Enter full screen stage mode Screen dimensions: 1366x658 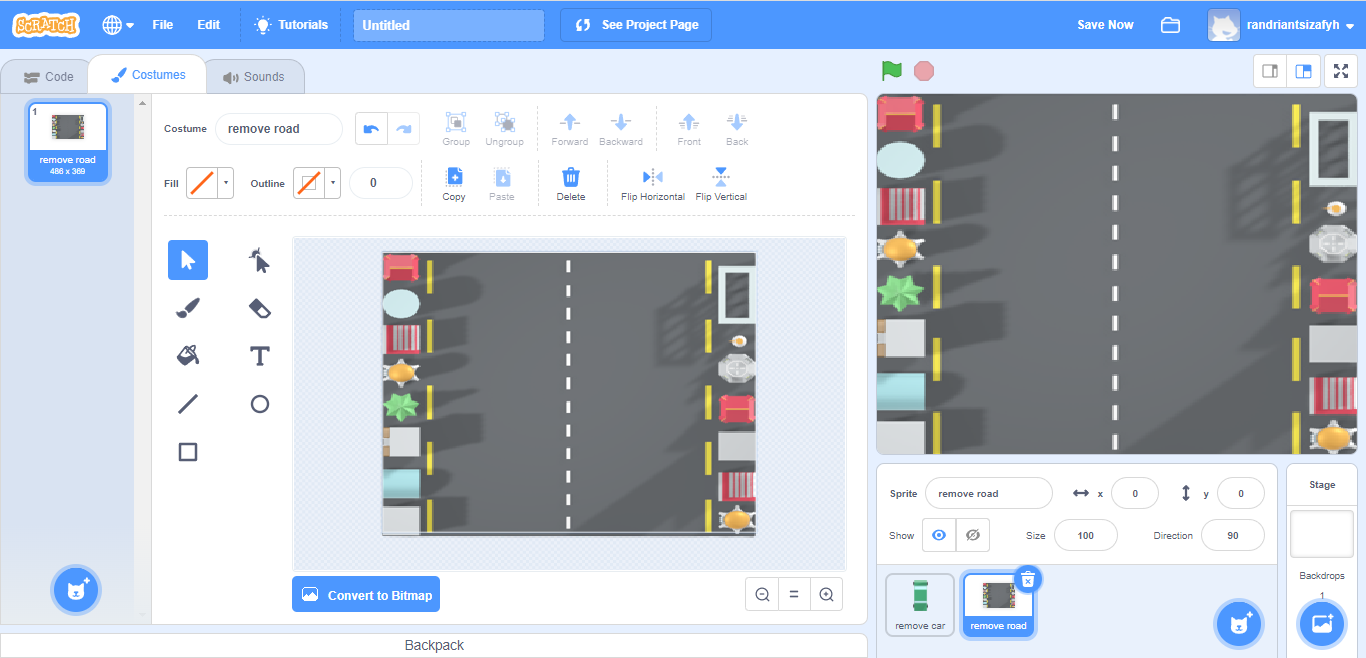click(x=1341, y=71)
